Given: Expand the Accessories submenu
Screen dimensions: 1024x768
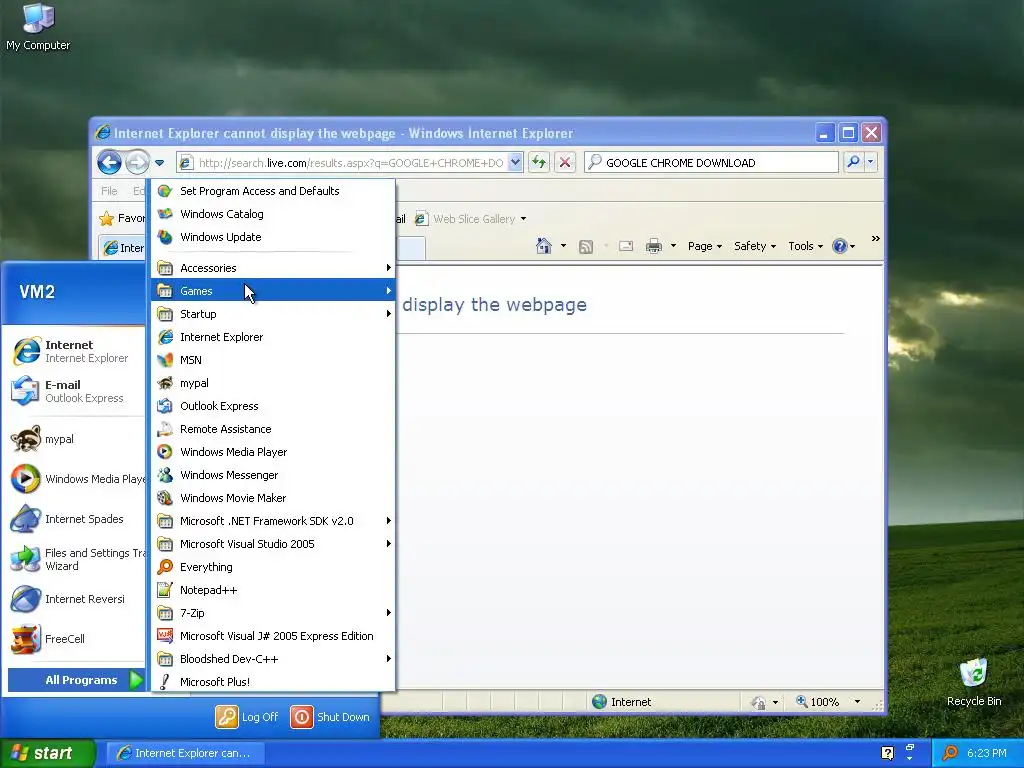Looking at the screenshot, I should click(x=273, y=268).
